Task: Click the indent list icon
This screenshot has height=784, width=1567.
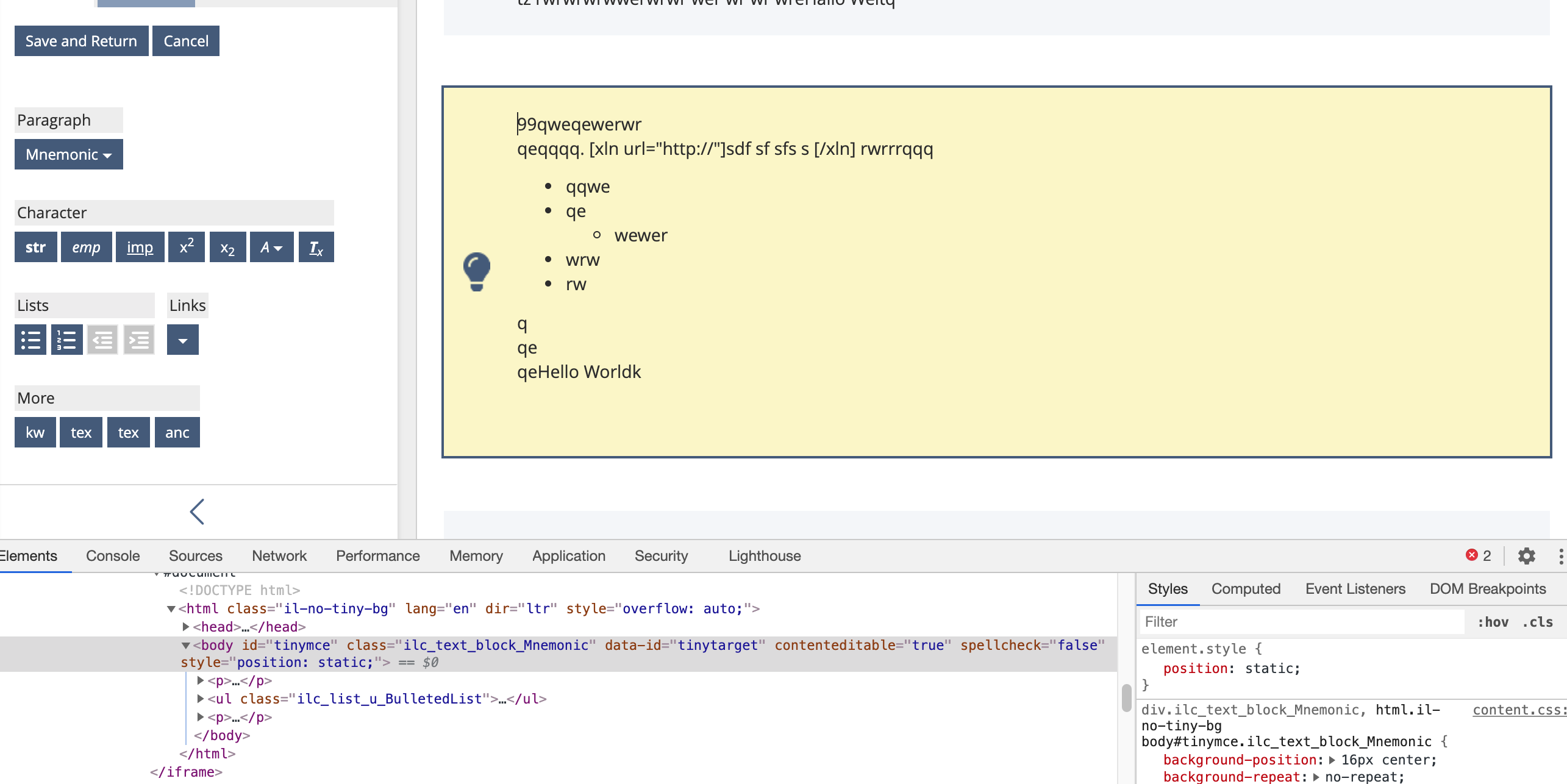Action: (x=139, y=340)
